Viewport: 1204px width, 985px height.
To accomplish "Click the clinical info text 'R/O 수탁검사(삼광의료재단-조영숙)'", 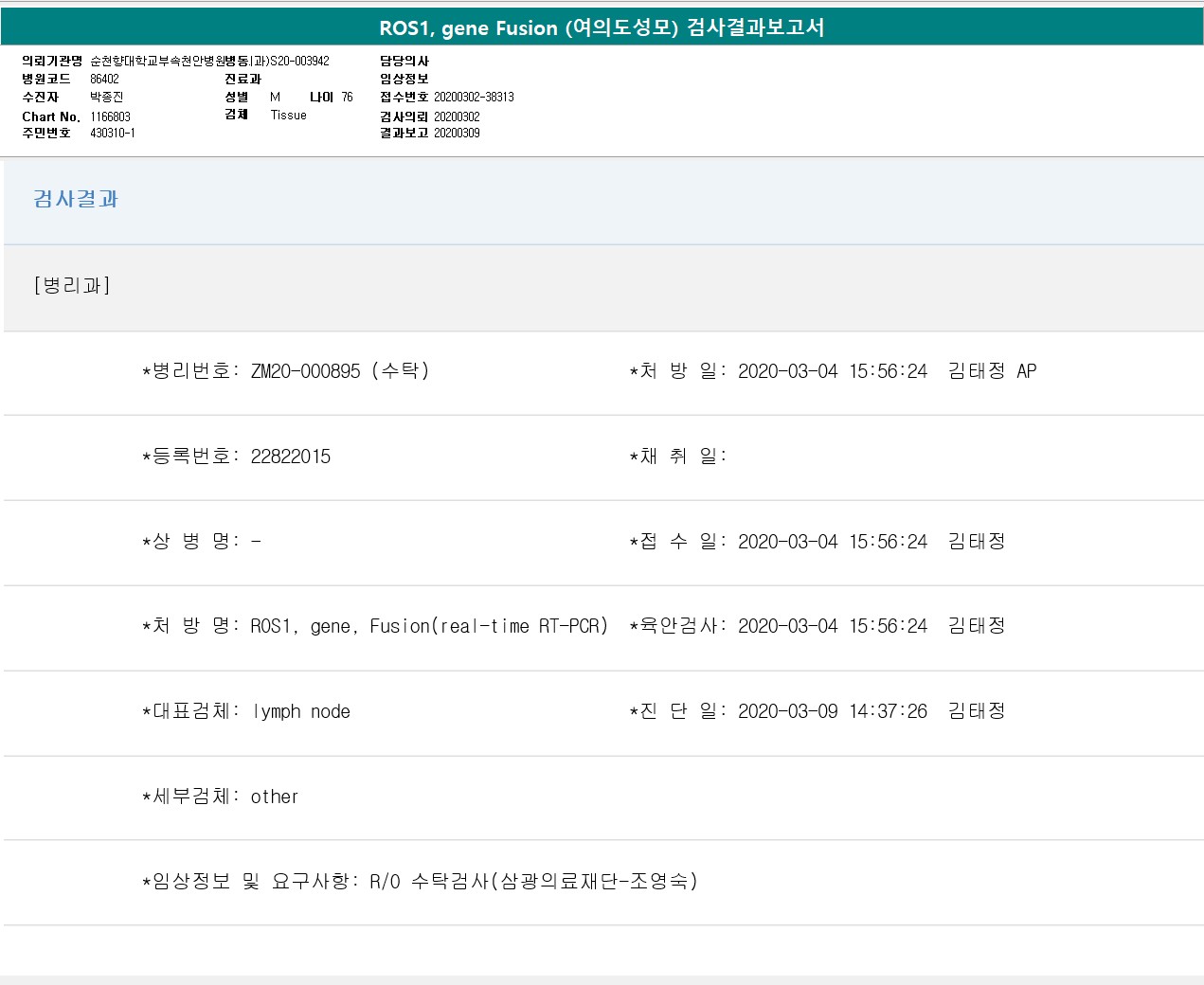I will pyautogui.click(x=533, y=882).
